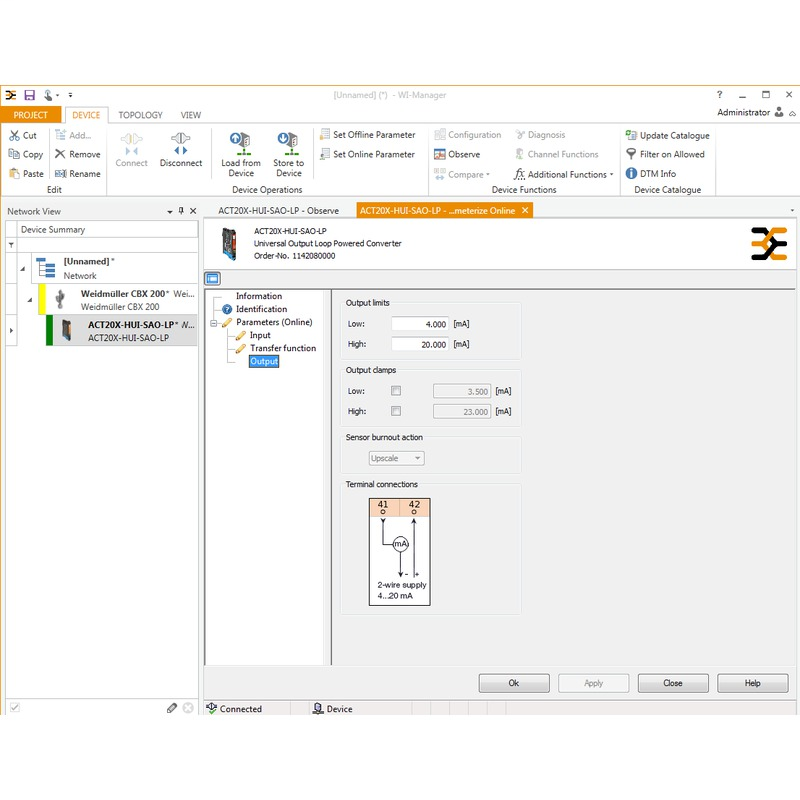Viewport: 800px width, 800px height.
Task: Open Set Offline Parameter
Action: [367, 135]
